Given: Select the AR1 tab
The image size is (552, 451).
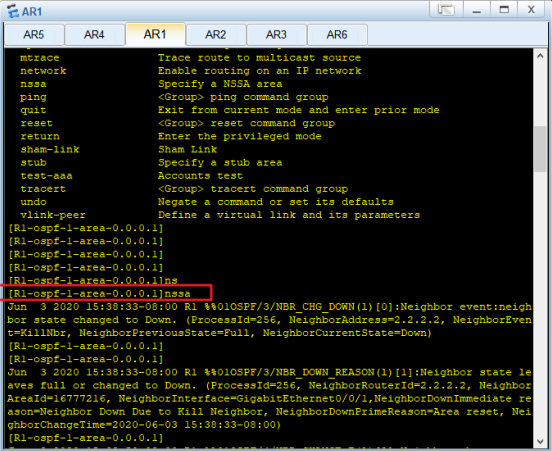Looking at the screenshot, I should point(155,34).
